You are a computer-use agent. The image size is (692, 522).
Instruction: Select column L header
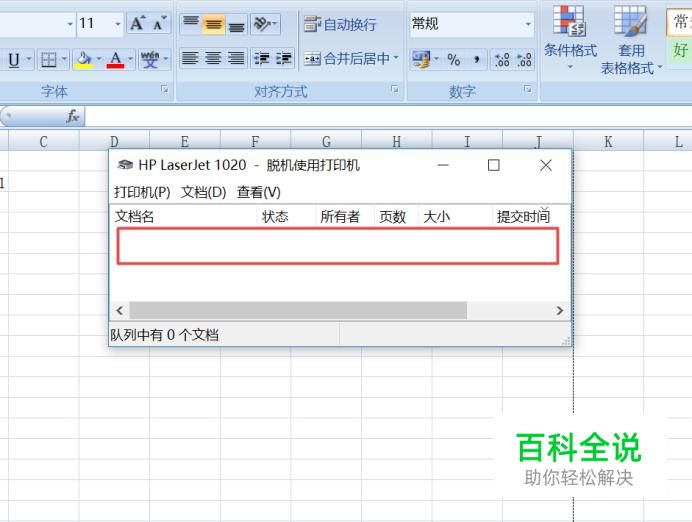668,142
